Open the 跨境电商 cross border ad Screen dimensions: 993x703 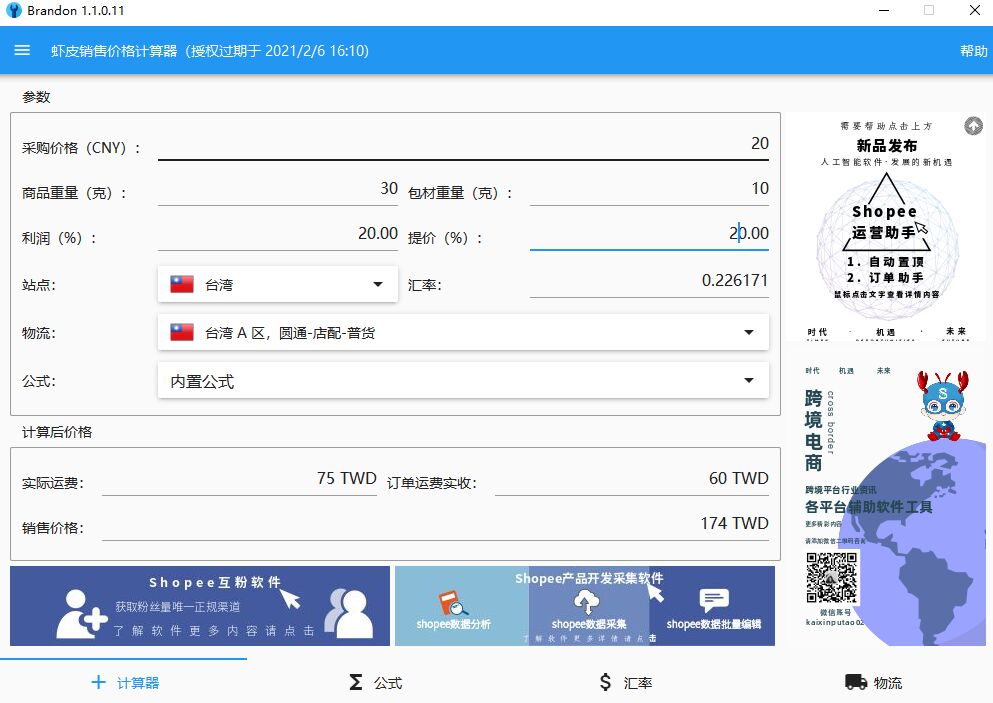(885, 500)
